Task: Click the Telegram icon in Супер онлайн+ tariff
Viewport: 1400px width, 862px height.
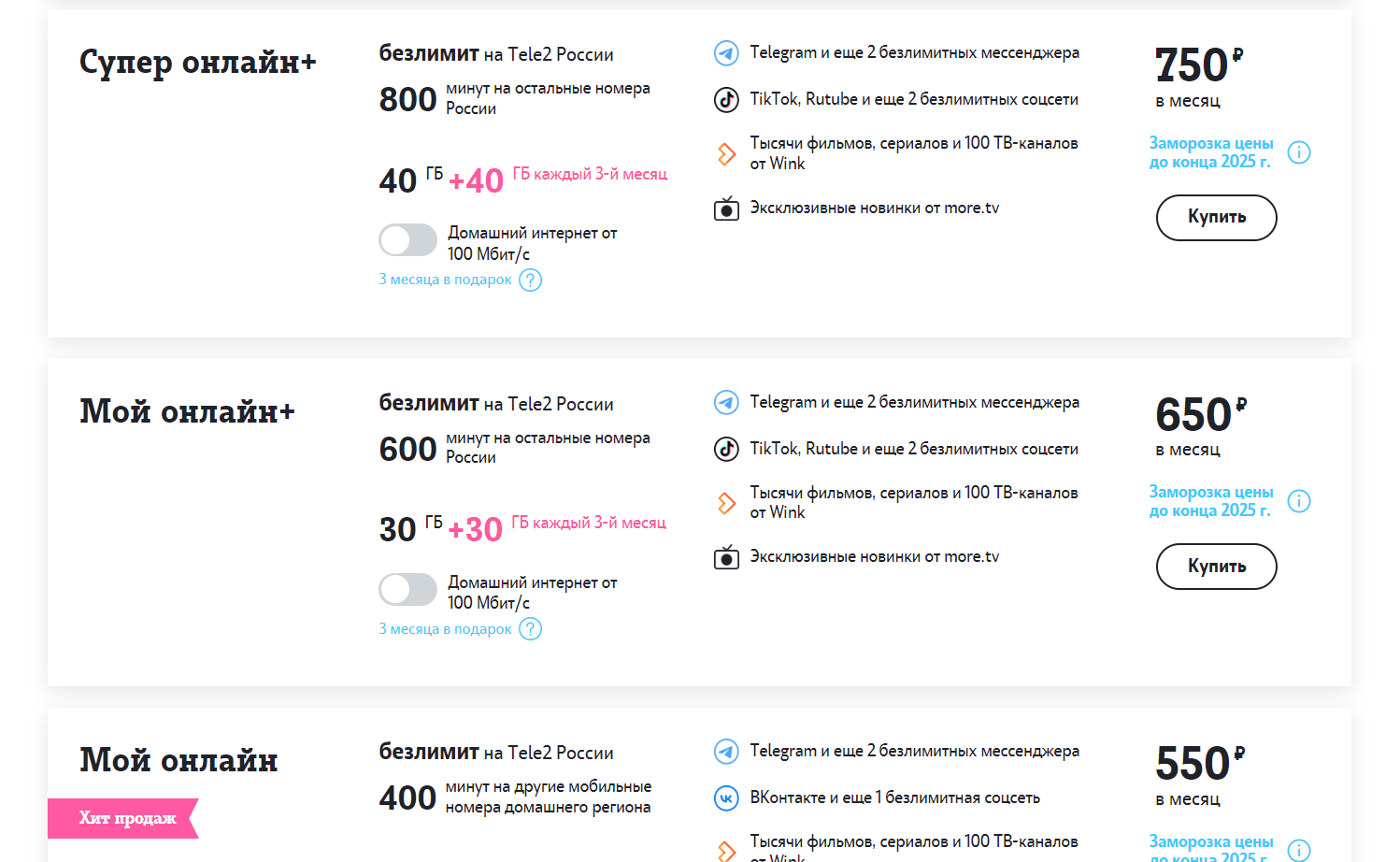Action: point(726,53)
